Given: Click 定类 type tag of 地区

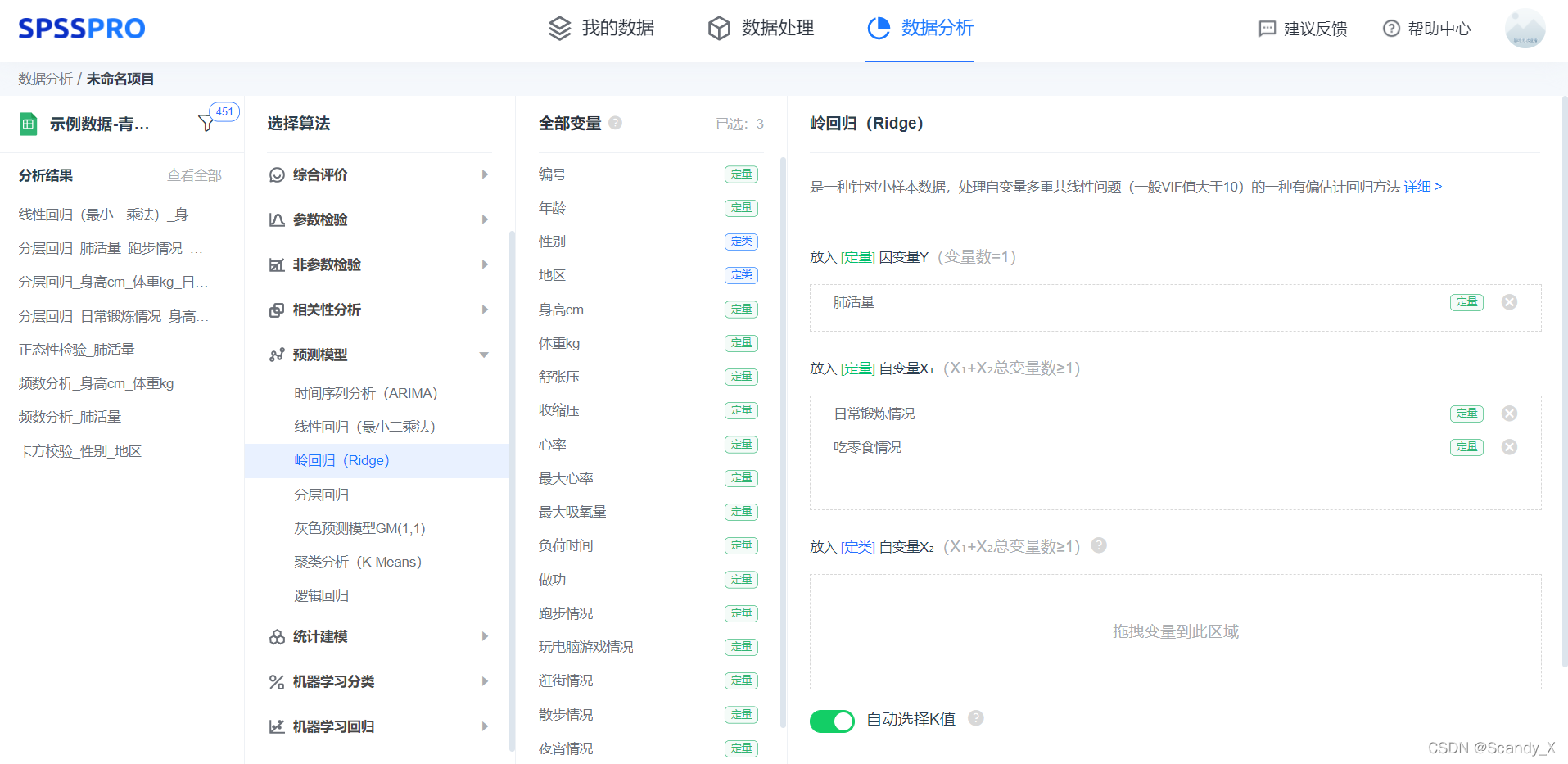Looking at the screenshot, I should coord(741,275).
